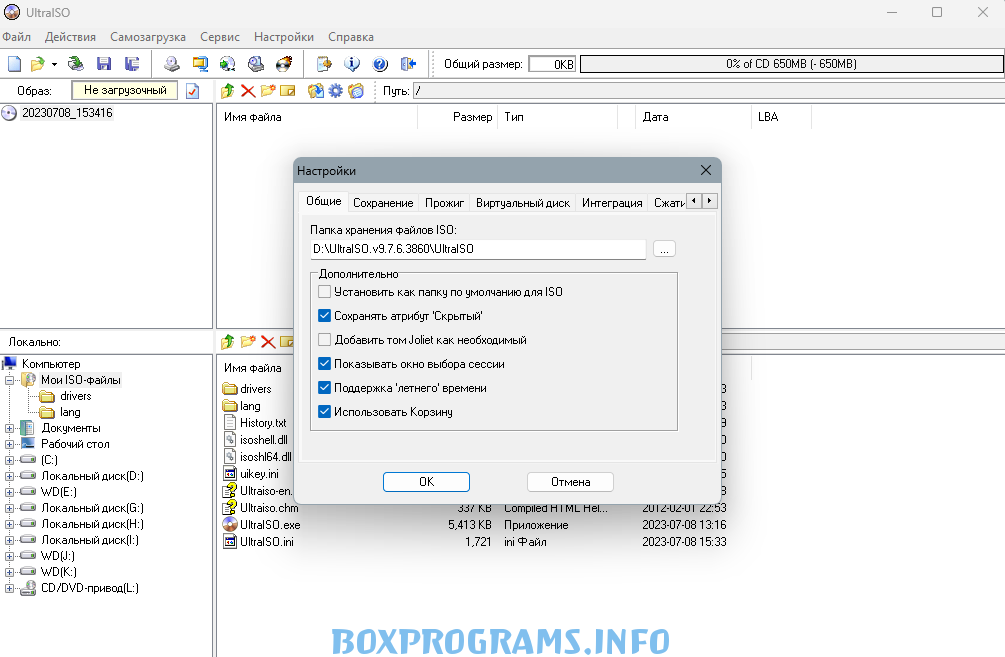Click New folder icon in Локально toolbar
Screen dimensions: 1005x657
tap(248, 342)
